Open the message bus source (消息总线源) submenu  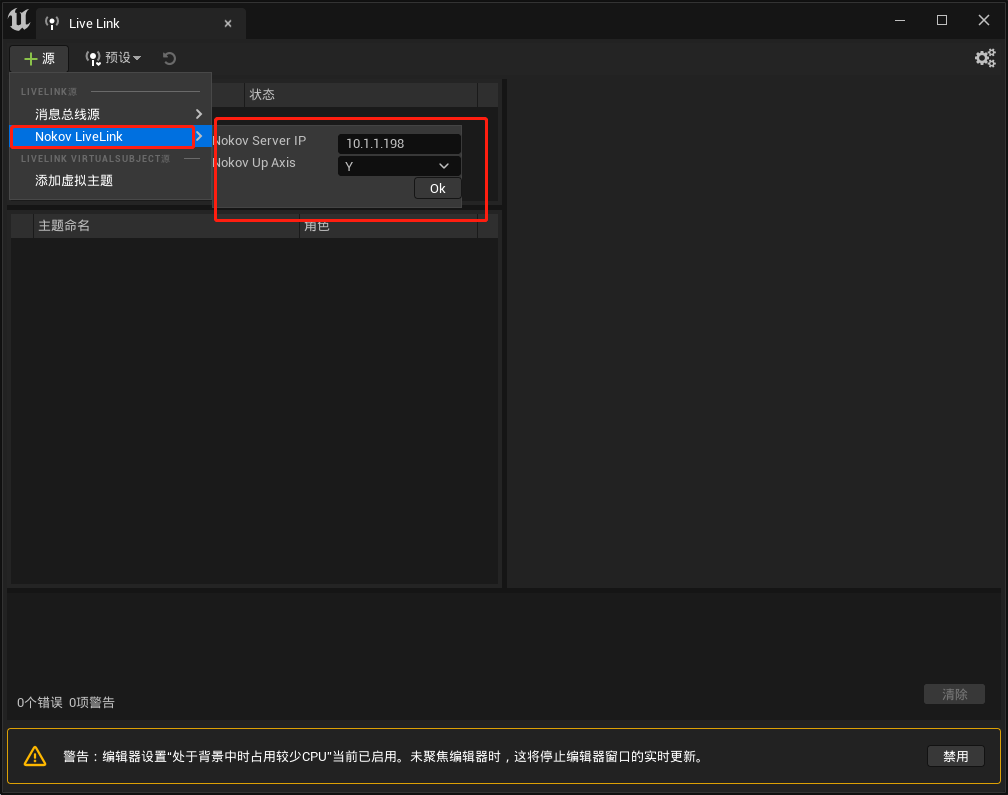click(111, 114)
